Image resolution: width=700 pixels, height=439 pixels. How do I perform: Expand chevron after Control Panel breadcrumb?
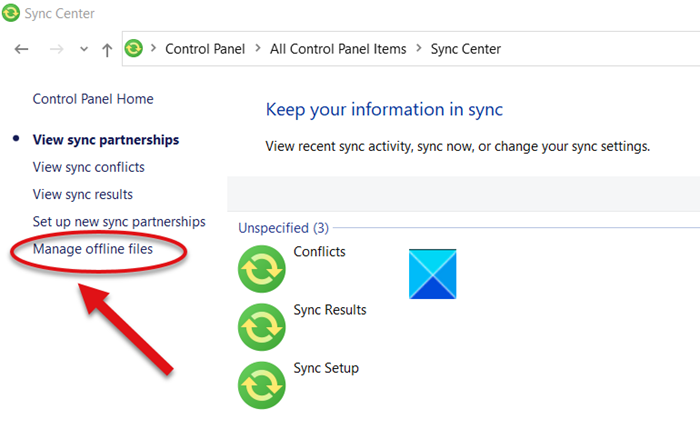257,48
